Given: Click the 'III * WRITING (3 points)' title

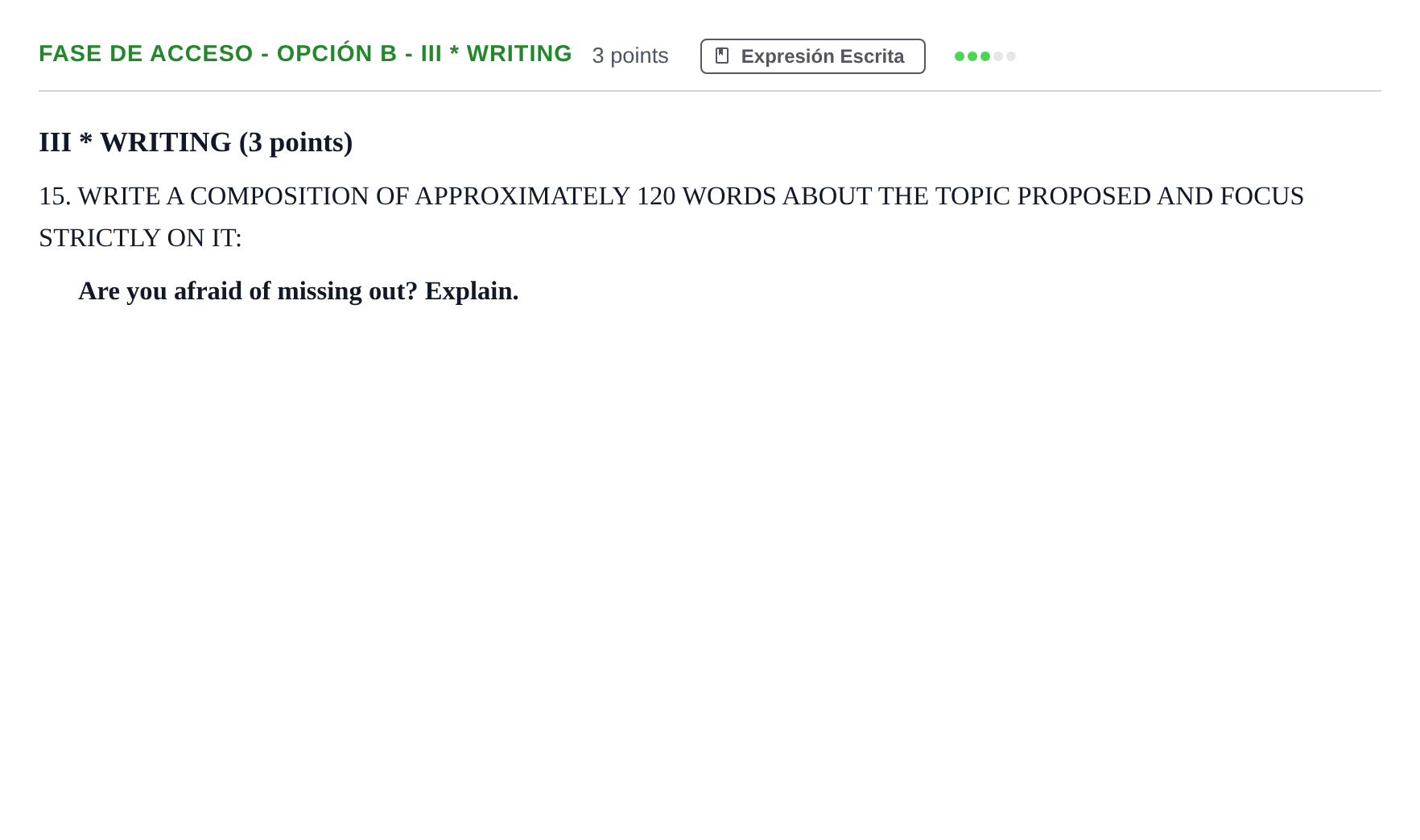Looking at the screenshot, I should click(196, 142).
